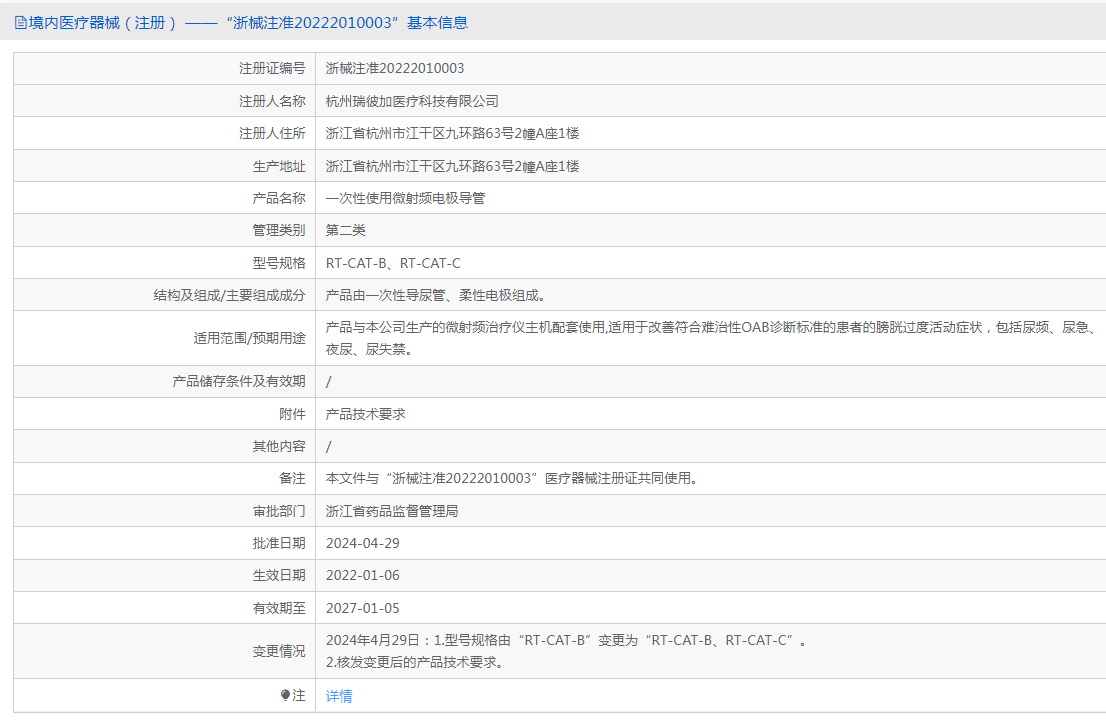Click the 适用范围/预期用途 label
The width and height of the screenshot is (1106, 721).
[x=249, y=338]
